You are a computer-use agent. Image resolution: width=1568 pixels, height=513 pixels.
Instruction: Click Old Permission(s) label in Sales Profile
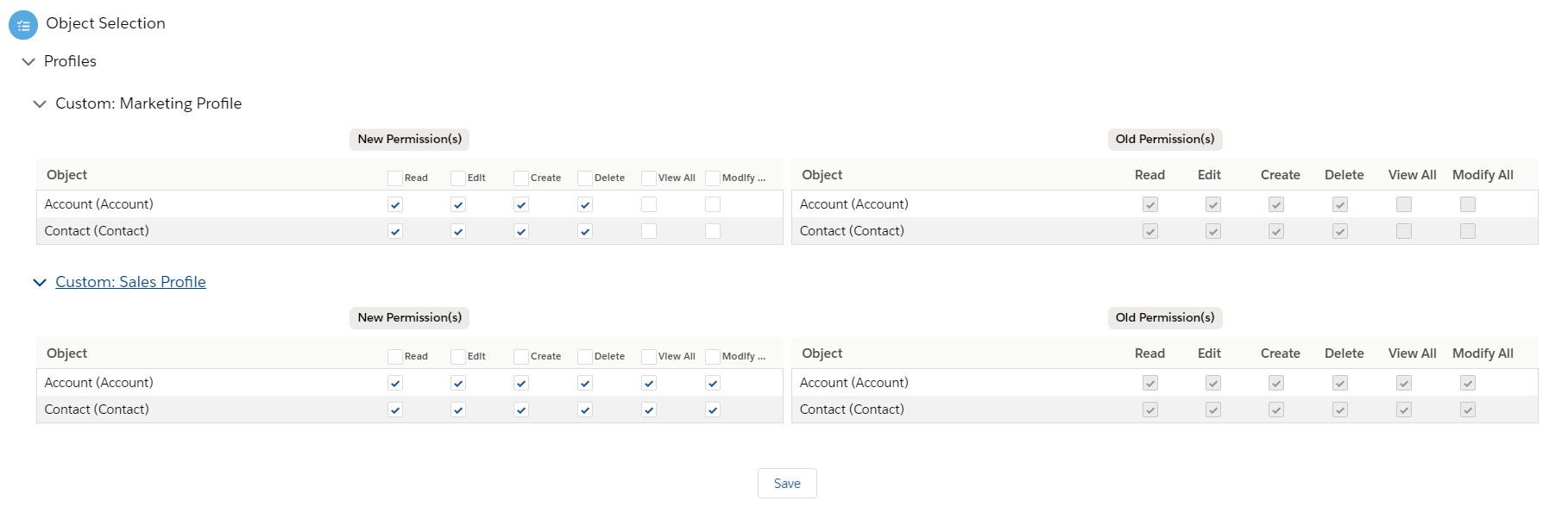(x=1165, y=317)
